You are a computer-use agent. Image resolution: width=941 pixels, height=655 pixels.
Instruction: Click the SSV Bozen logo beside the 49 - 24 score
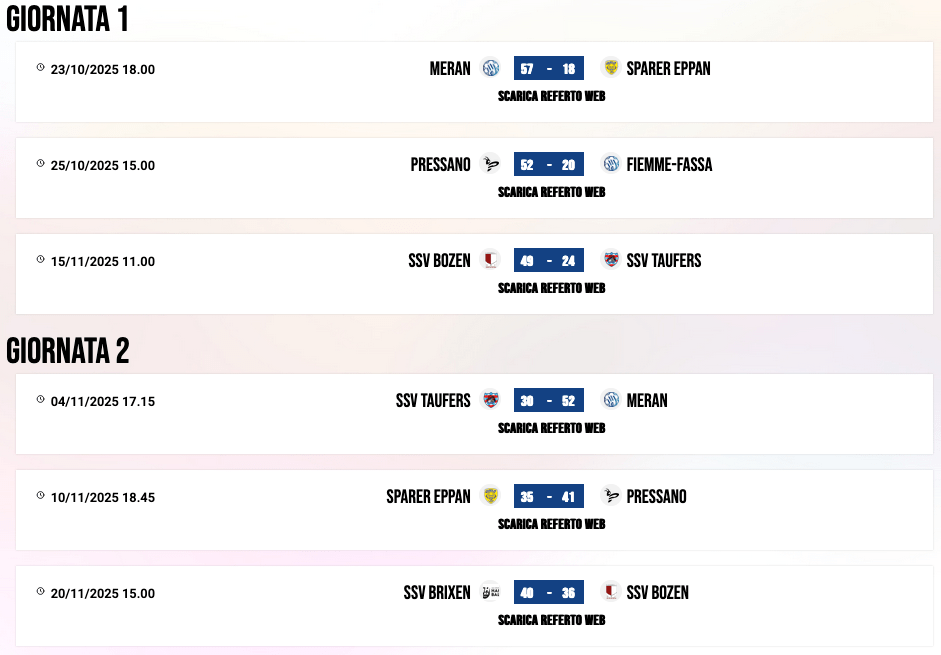point(490,260)
